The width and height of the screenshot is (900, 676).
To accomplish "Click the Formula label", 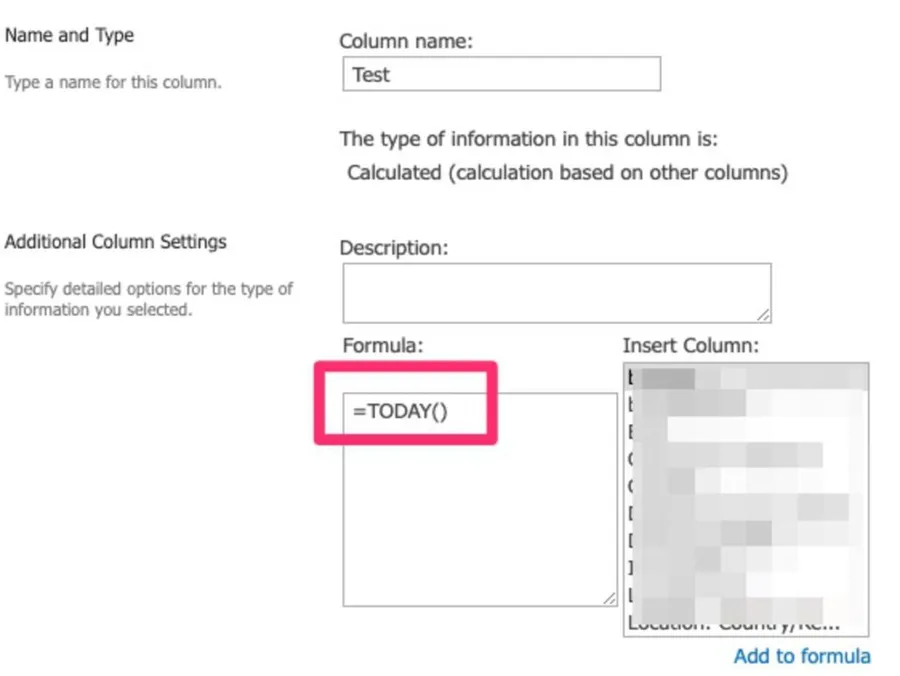I will point(383,345).
